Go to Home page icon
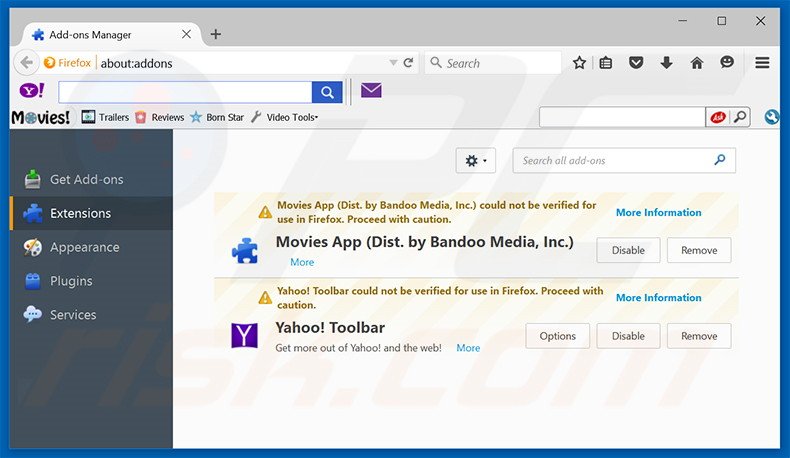This screenshot has width=790, height=458. (x=697, y=63)
